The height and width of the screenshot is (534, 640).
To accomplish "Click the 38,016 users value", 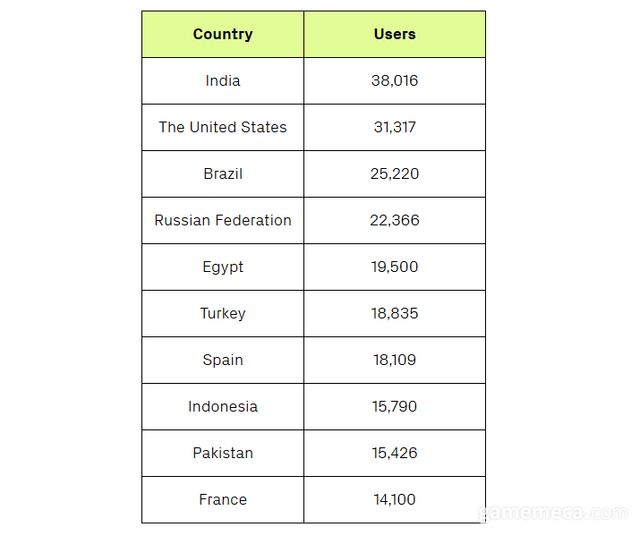I will (394, 81).
